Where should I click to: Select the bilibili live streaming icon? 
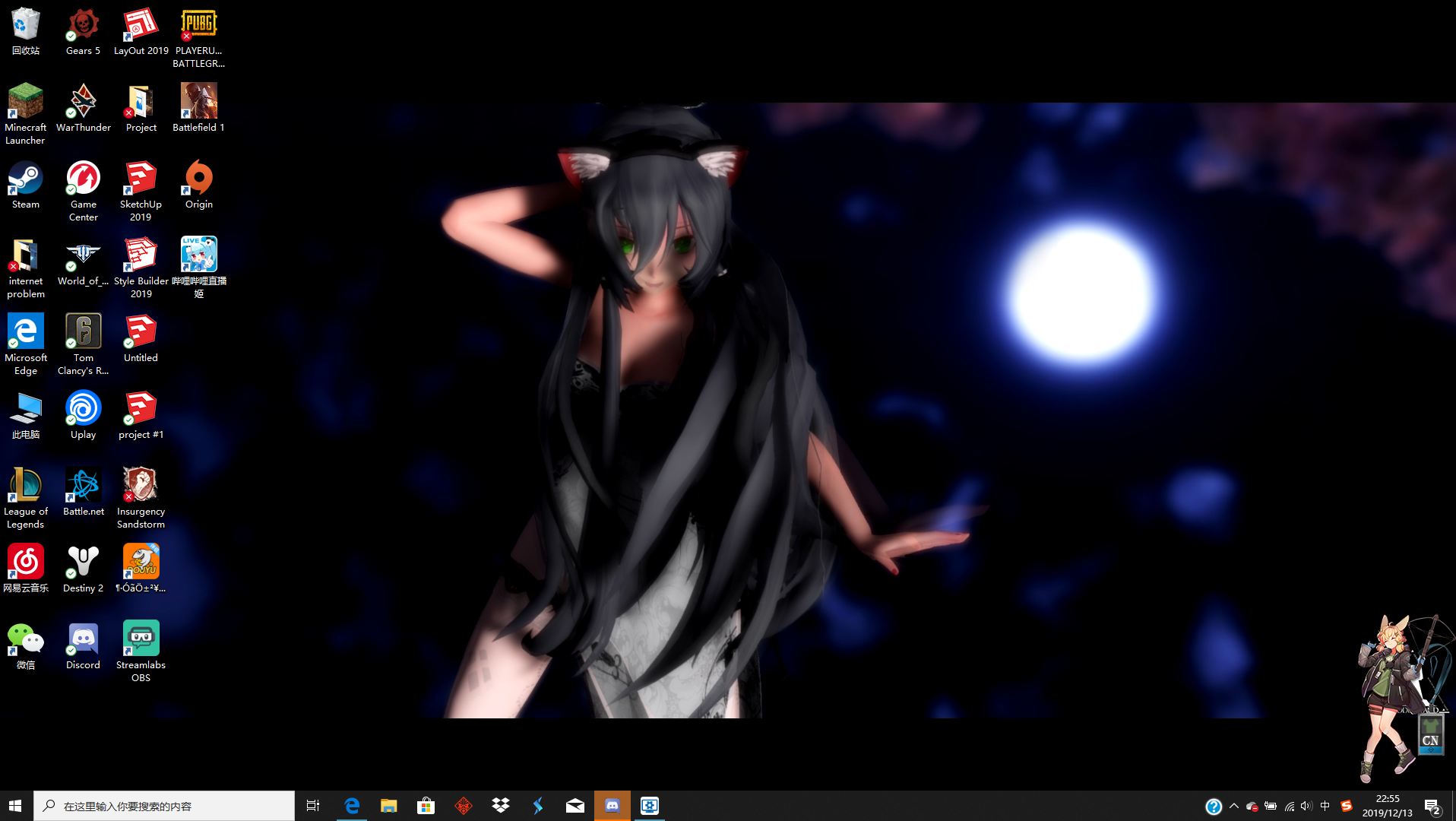pos(198,268)
